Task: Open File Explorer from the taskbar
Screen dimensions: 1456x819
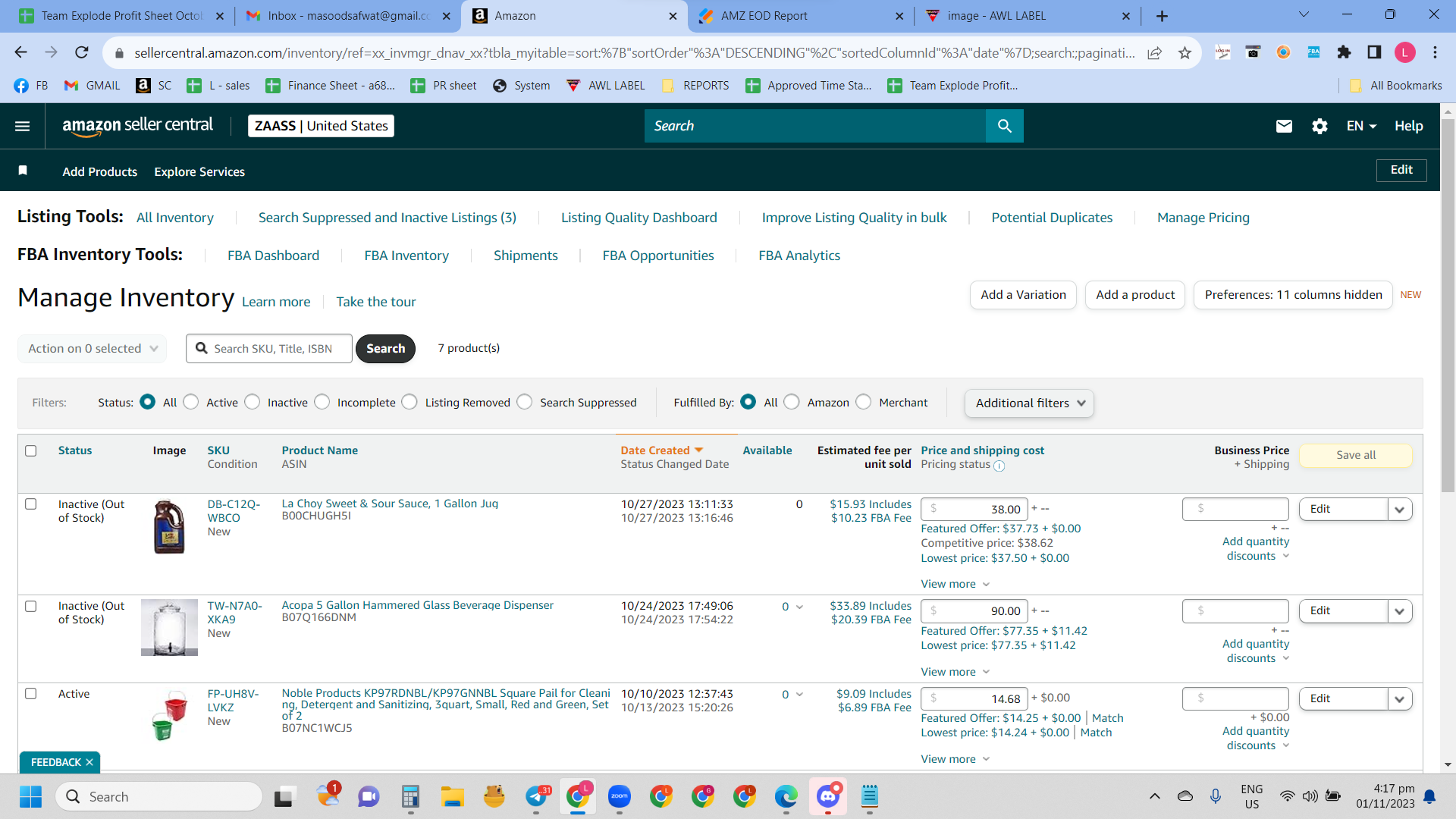Action: coord(453,796)
